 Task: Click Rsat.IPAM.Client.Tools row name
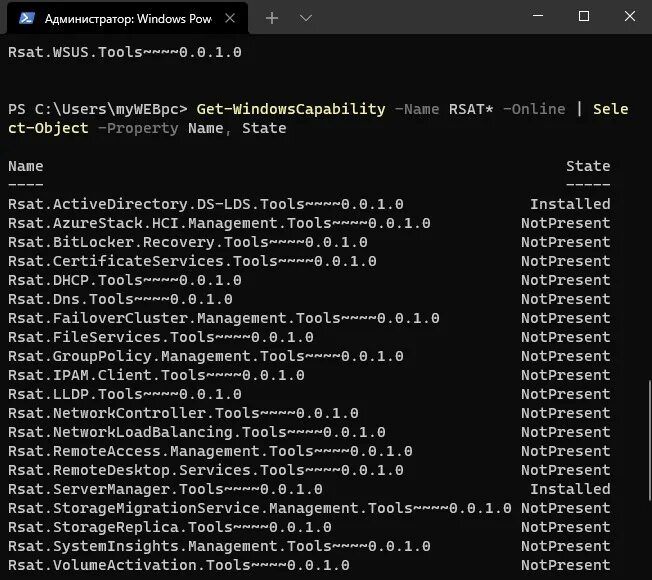156,375
